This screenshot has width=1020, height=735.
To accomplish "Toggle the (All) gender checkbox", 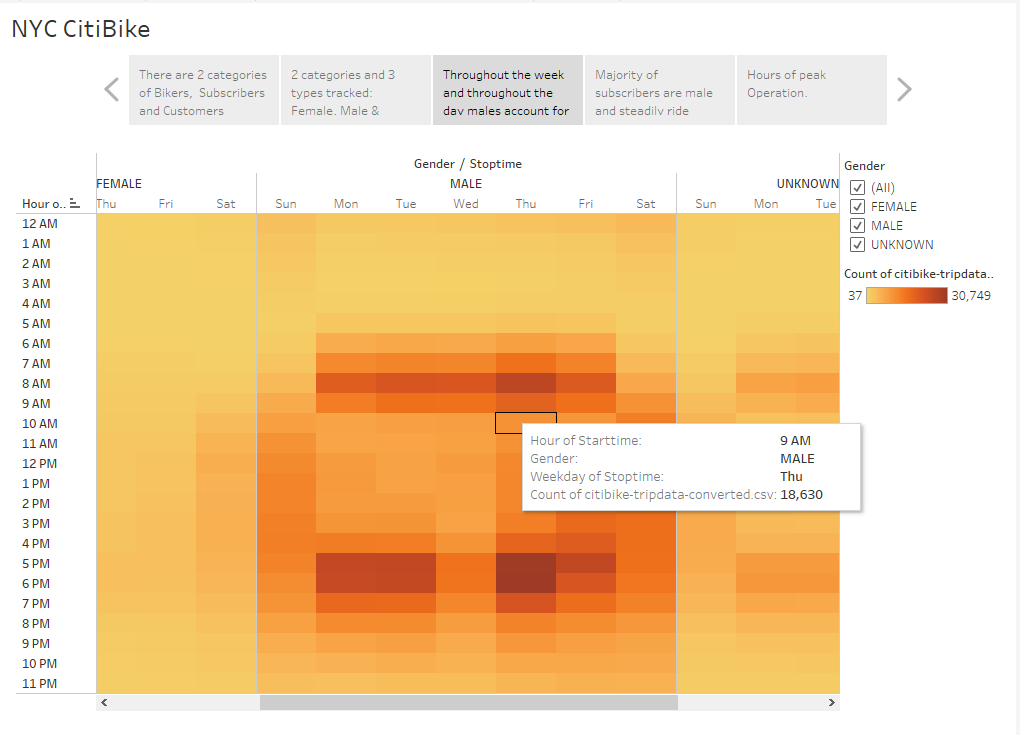I will [857, 187].
